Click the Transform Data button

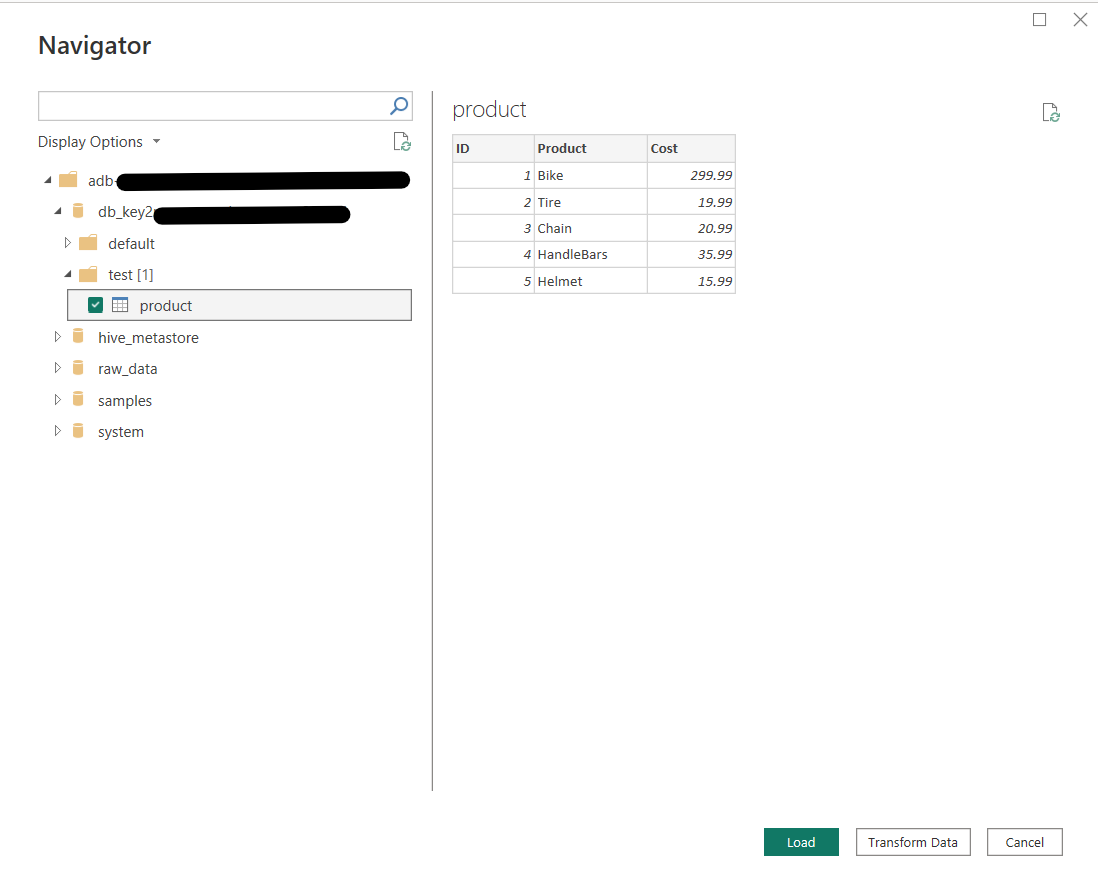tap(912, 842)
